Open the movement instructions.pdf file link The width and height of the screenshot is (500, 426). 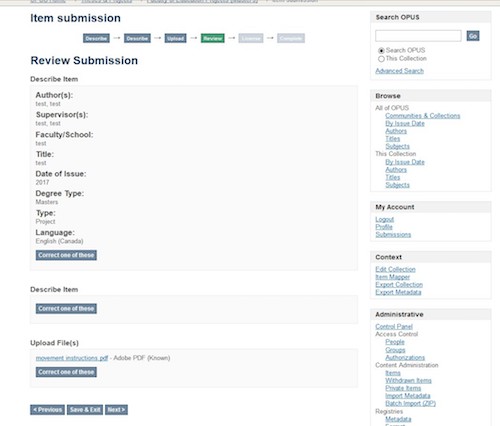click(x=72, y=358)
